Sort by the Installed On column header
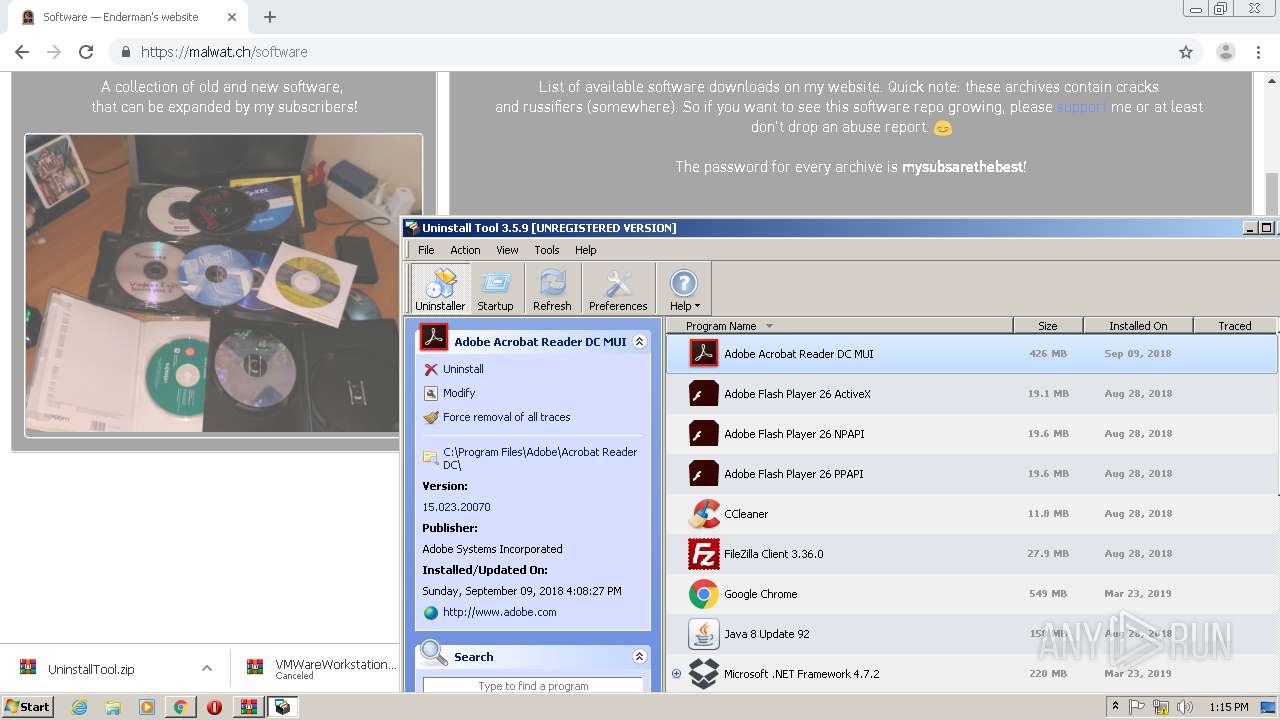1280x720 pixels. click(x=1138, y=326)
